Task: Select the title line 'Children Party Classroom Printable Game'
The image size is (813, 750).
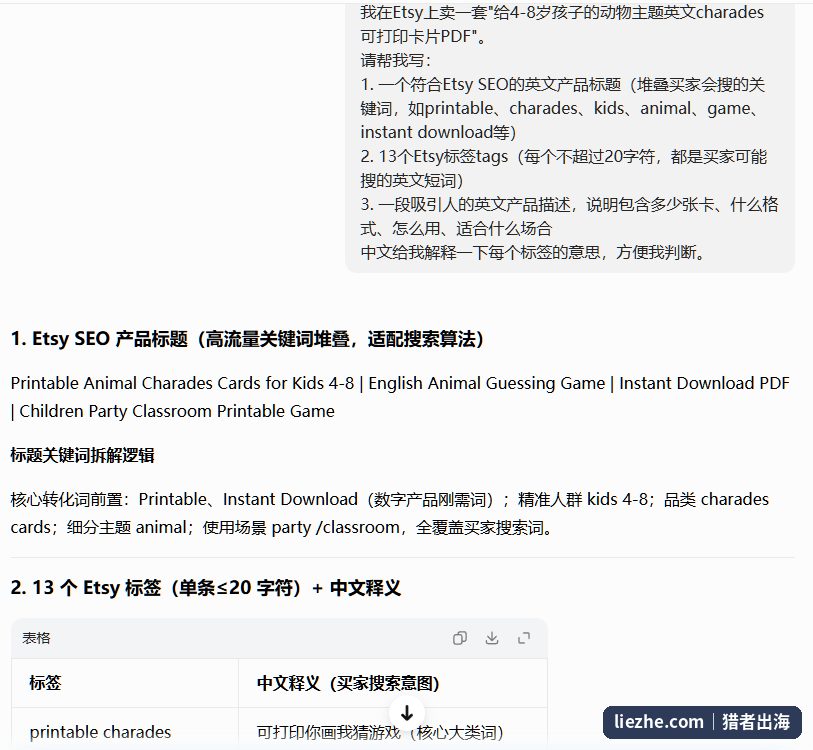Action: coord(177,411)
